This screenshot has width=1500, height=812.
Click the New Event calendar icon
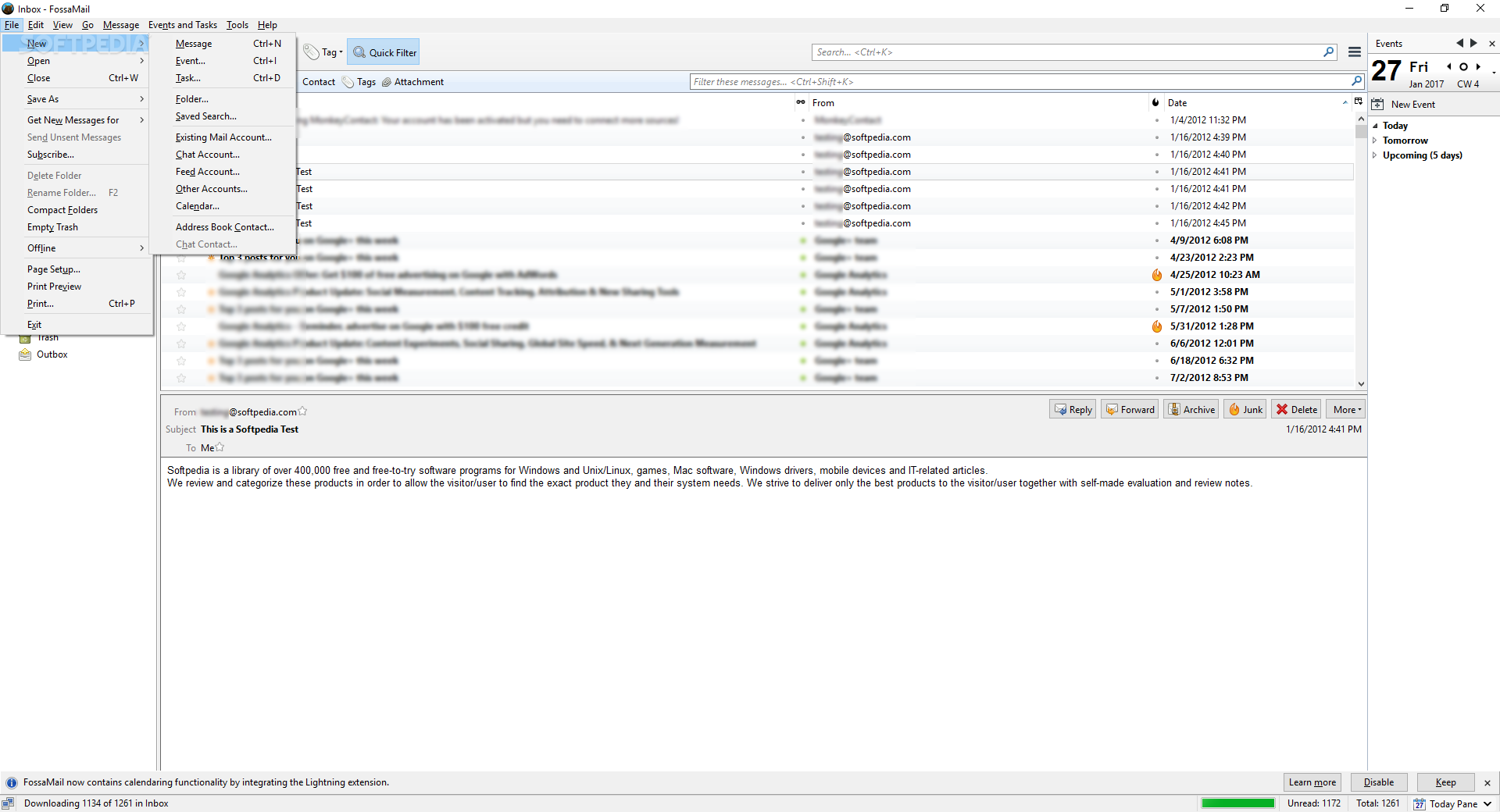1377,104
